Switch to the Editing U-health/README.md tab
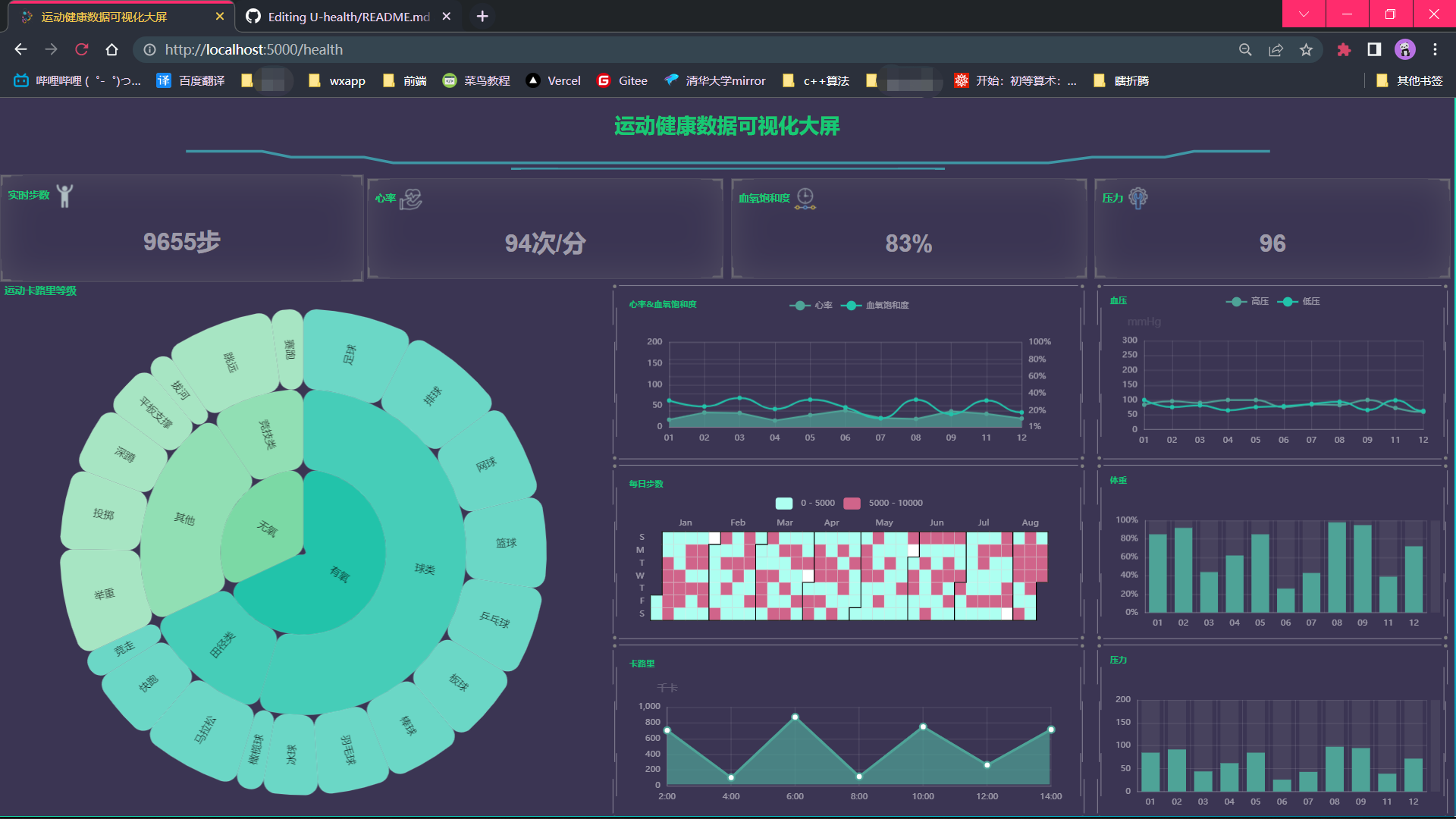The height and width of the screenshot is (819, 1456). pos(343,16)
